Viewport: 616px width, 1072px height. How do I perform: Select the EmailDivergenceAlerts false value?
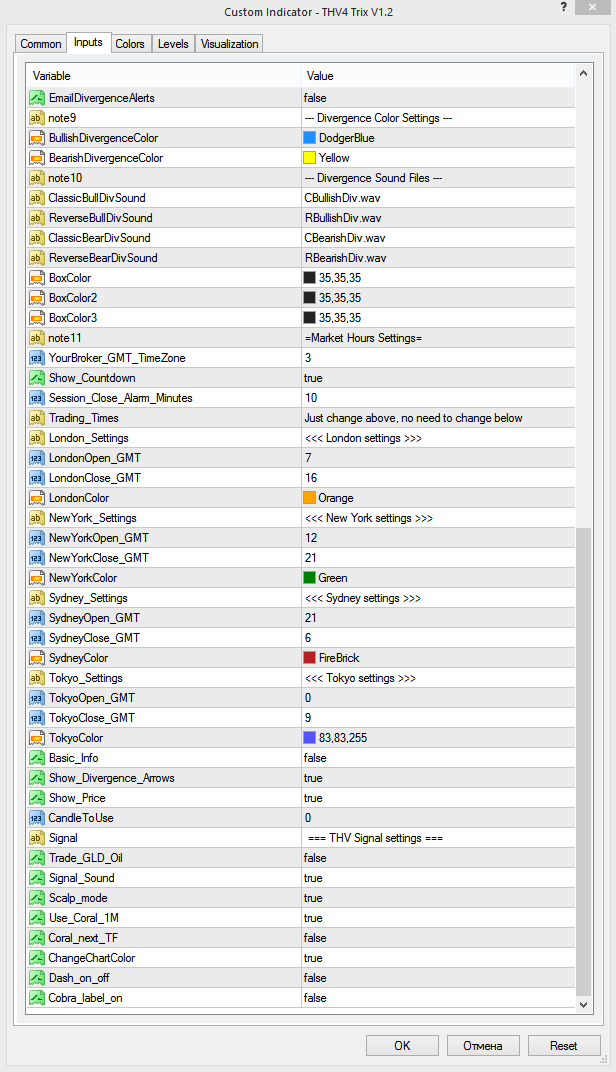438,98
